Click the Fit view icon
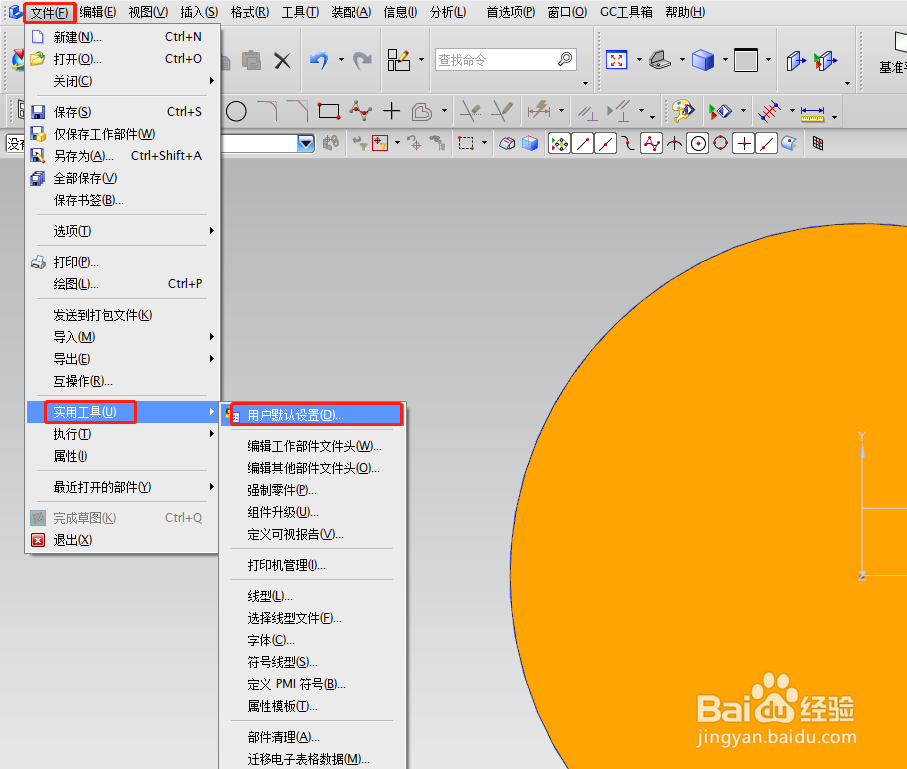 [x=617, y=60]
